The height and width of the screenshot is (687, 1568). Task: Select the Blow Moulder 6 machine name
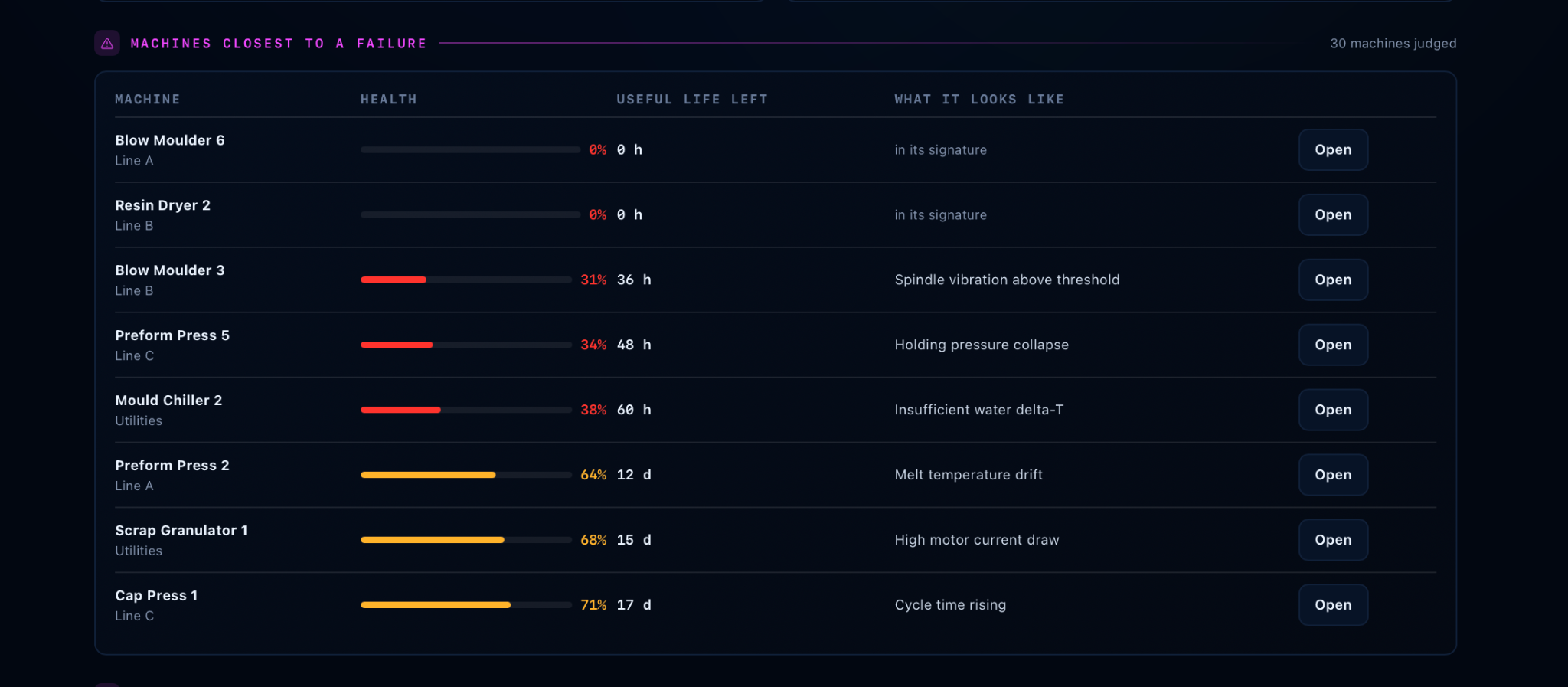[x=170, y=140]
